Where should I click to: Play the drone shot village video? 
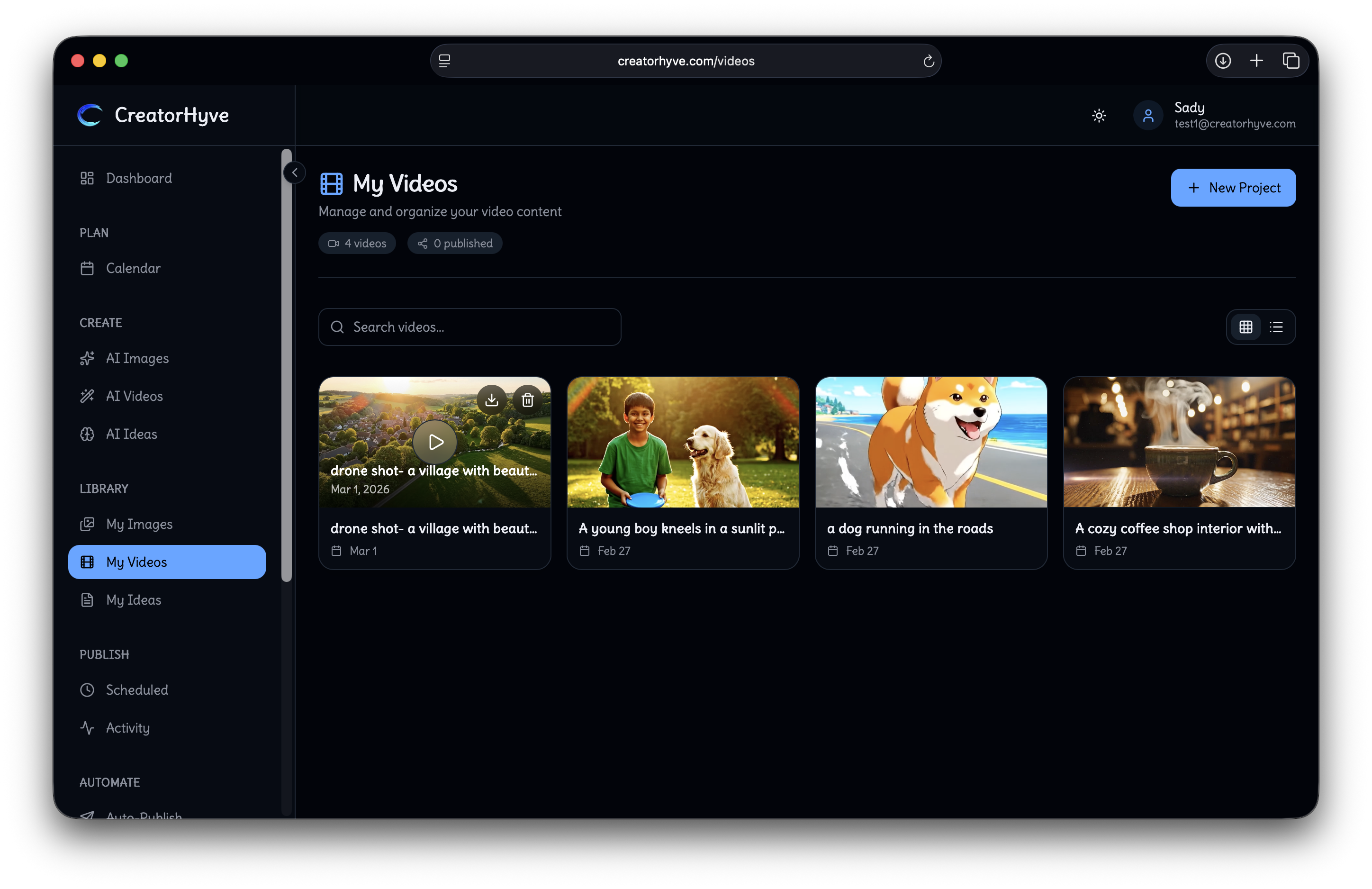[x=434, y=442]
